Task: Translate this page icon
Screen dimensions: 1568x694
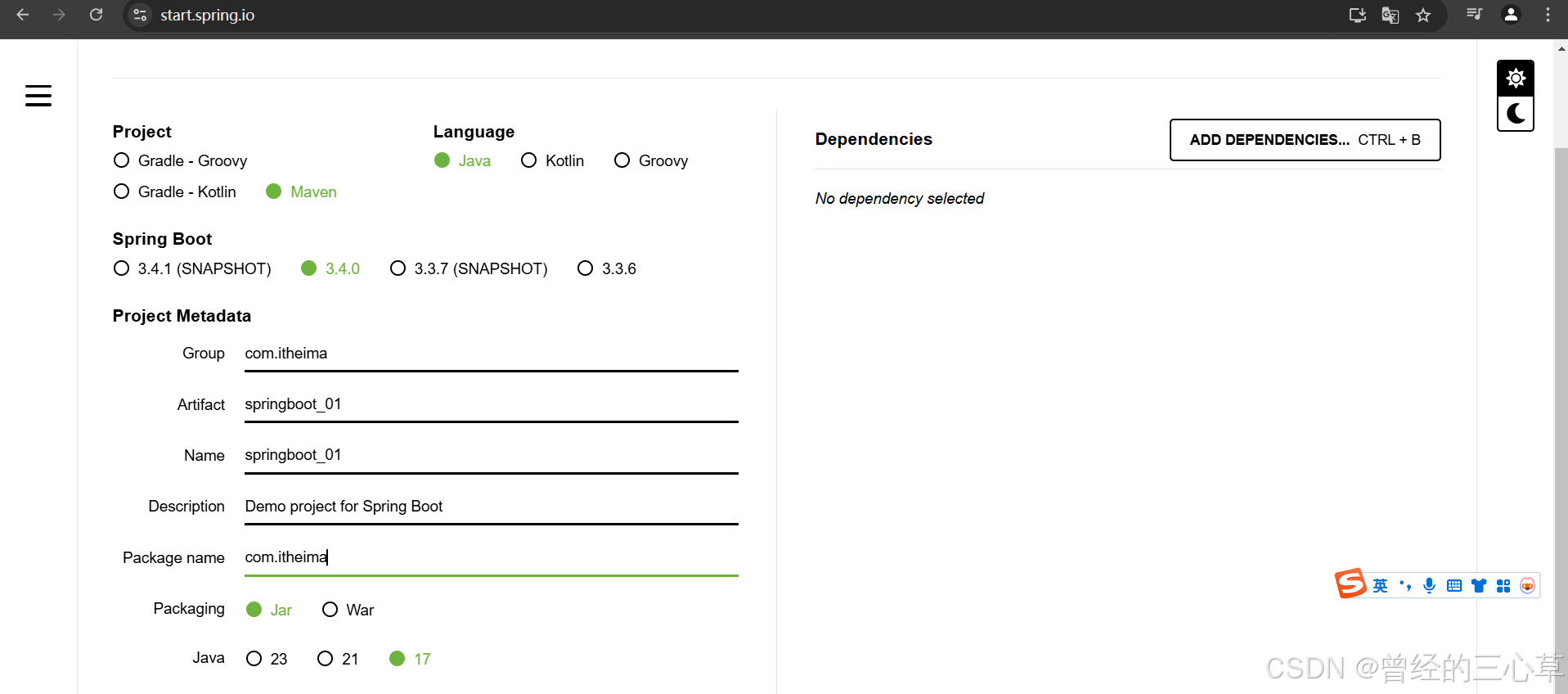Action: tap(1391, 15)
